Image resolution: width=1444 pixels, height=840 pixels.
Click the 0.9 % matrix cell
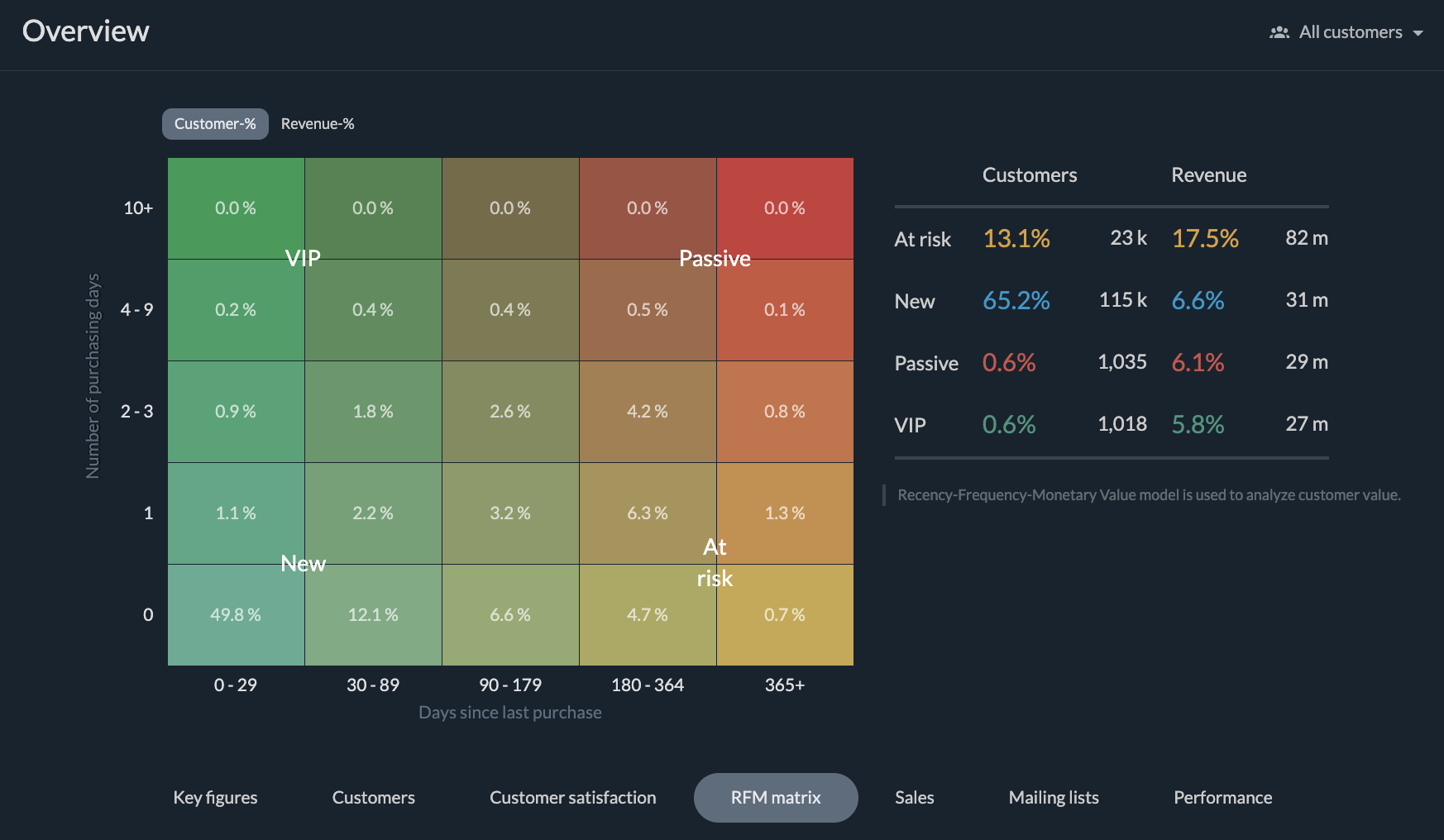point(236,412)
